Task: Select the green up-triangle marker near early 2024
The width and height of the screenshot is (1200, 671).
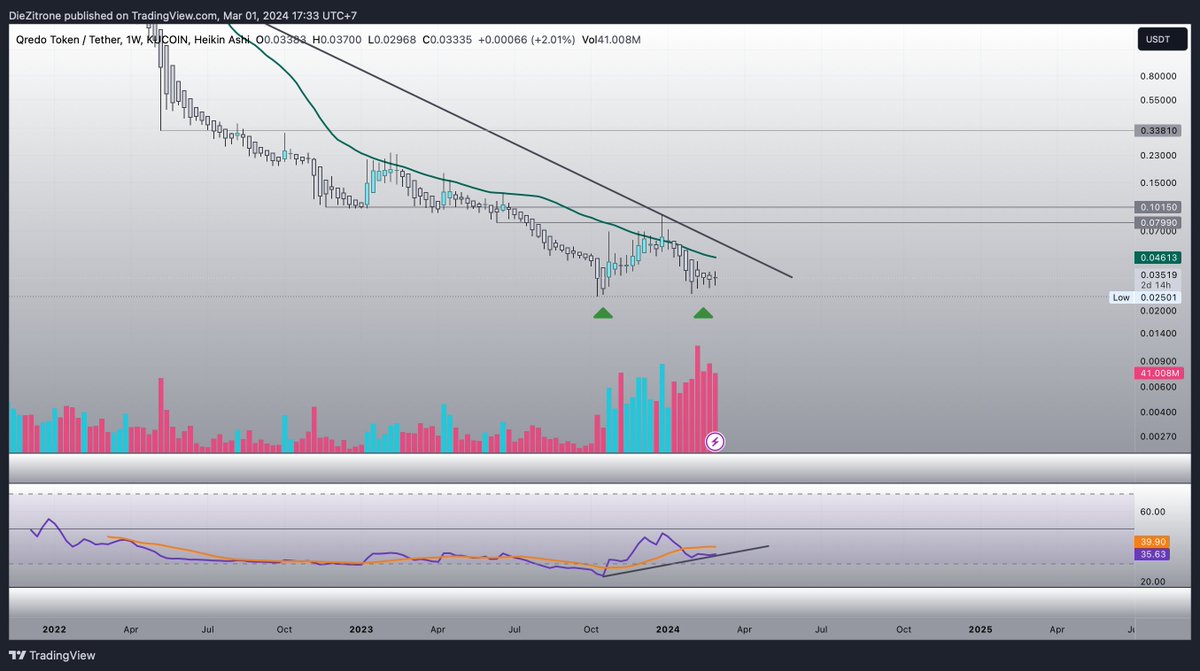Action: (703, 313)
